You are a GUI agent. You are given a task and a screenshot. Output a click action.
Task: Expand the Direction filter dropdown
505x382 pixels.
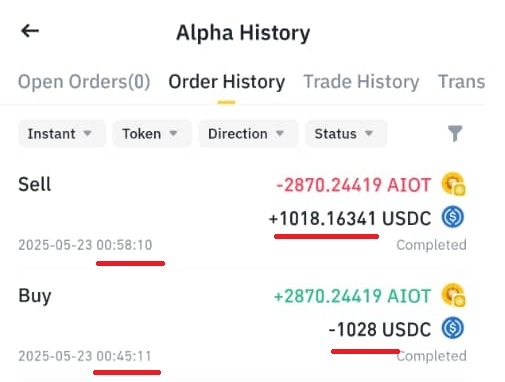[248, 134]
